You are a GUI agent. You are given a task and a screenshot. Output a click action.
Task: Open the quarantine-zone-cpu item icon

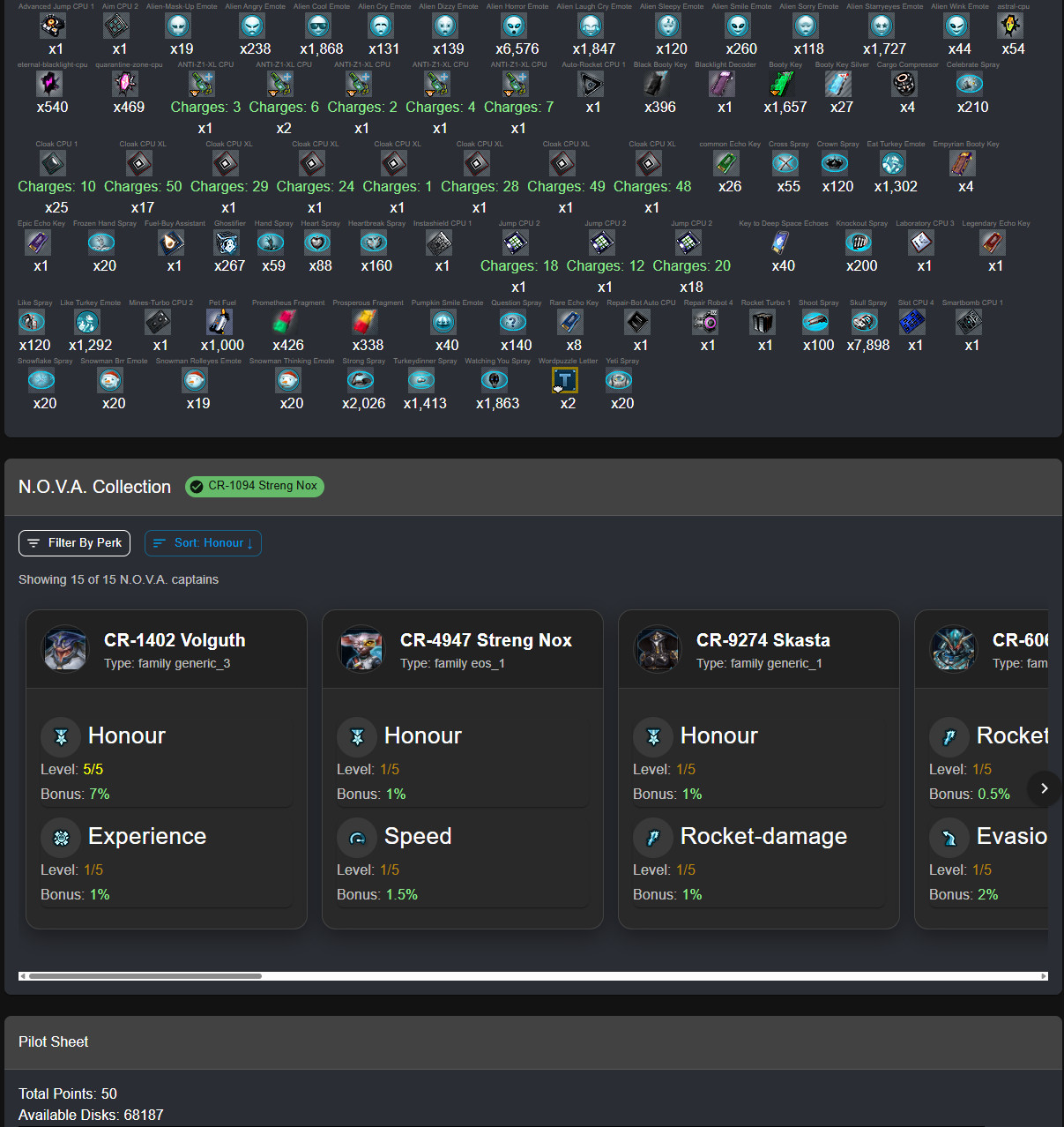126,85
